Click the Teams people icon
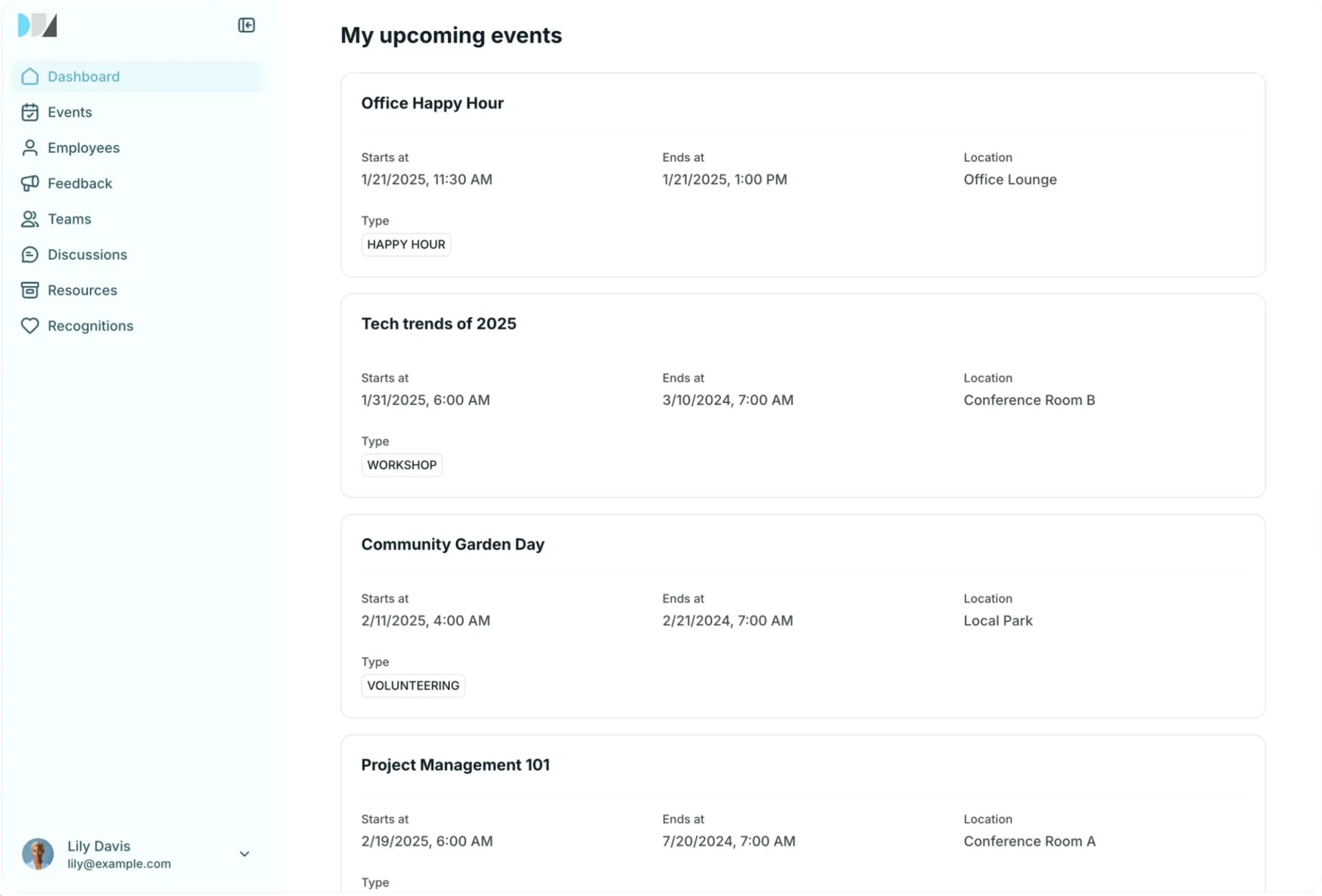 point(30,219)
